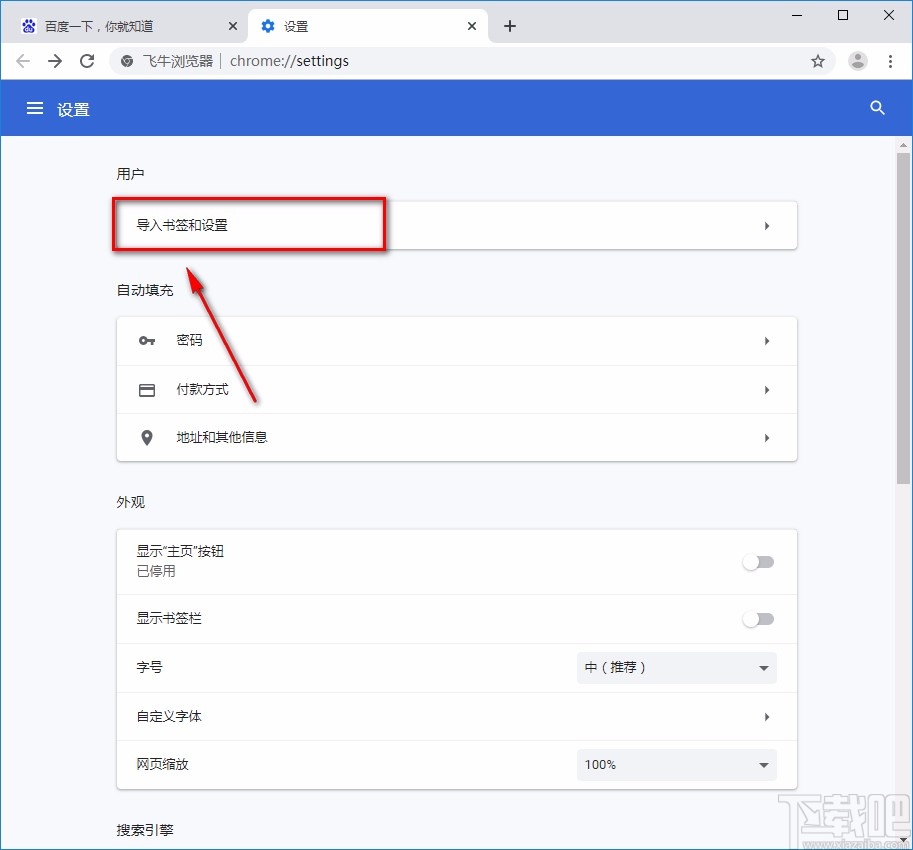The image size is (913, 850).
Task: Open the 字号 dropdown showing 中（推荐）
Action: (676, 667)
